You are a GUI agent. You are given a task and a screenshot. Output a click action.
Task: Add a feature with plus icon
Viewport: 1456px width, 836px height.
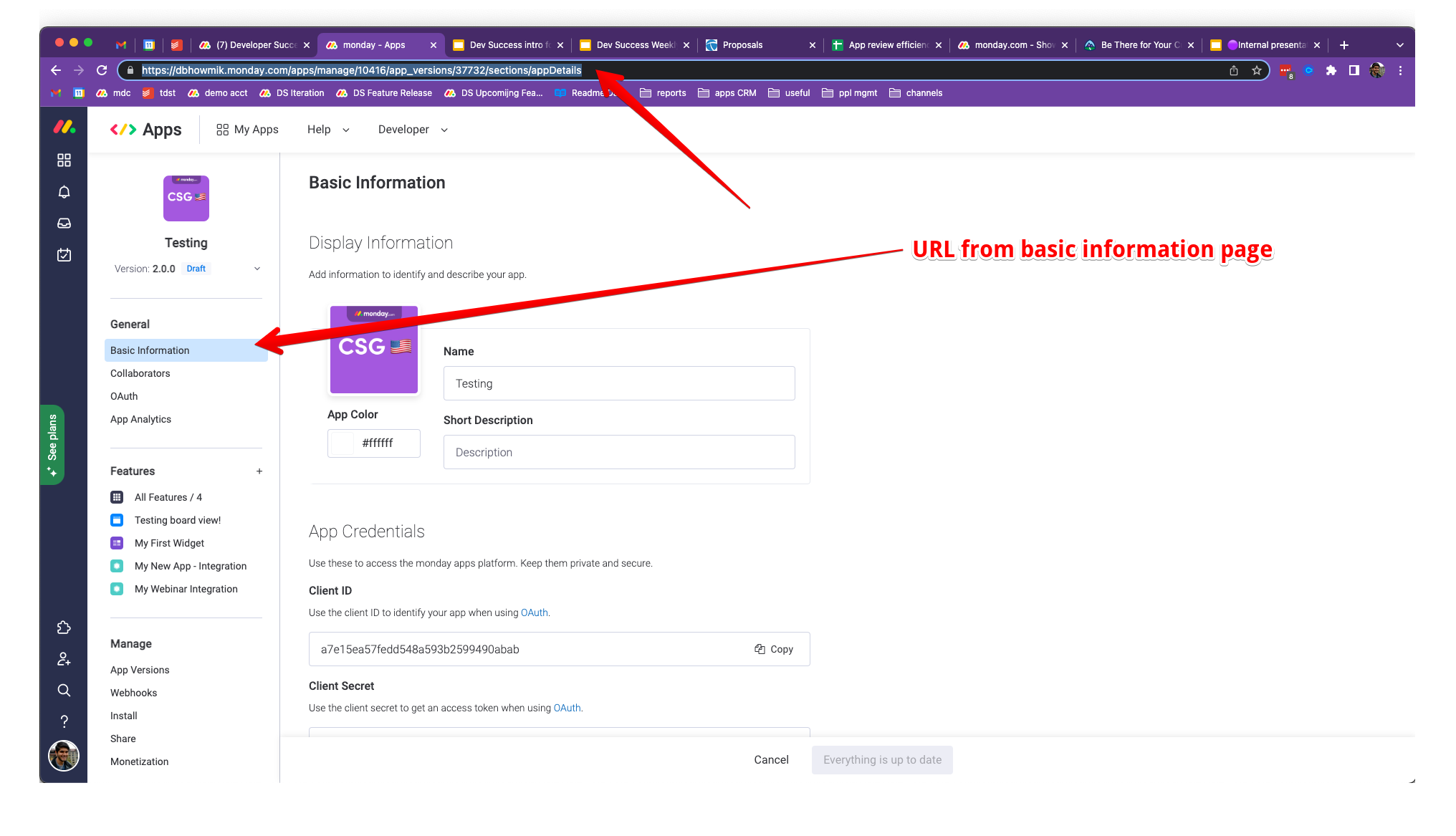point(259,471)
